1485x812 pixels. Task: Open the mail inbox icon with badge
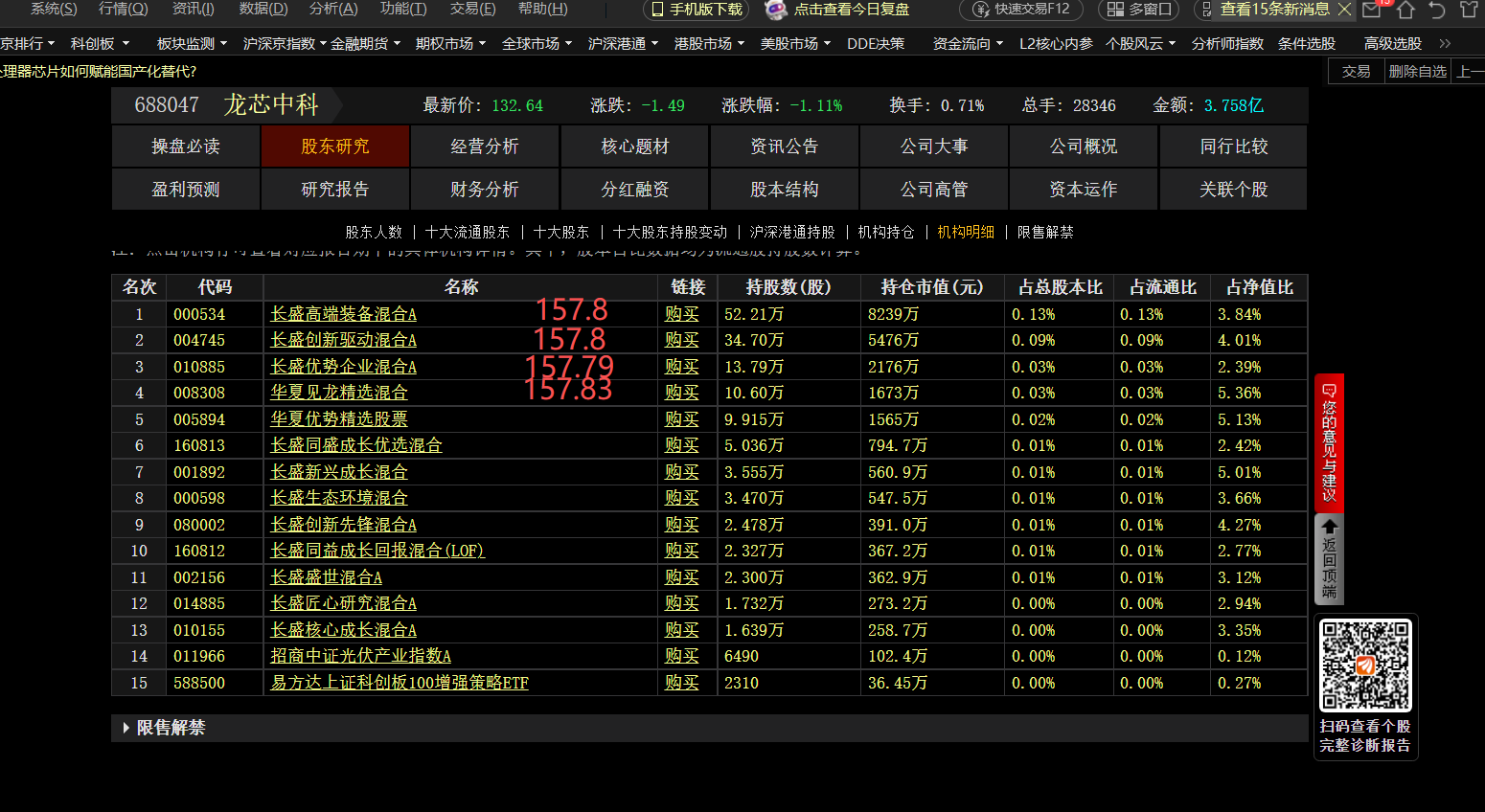pos(1372,10)
